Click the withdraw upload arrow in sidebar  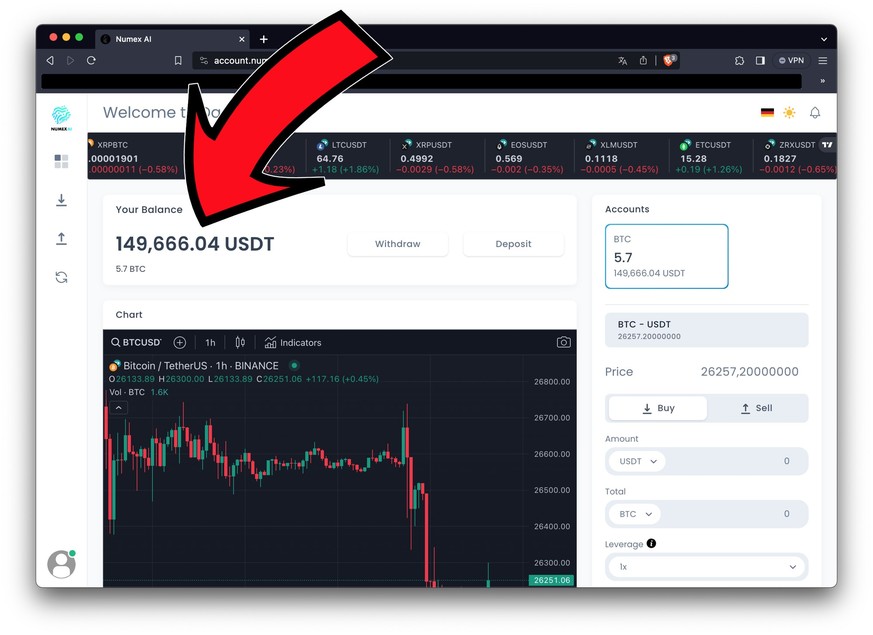pyautogui.click(x=61, y=239)
